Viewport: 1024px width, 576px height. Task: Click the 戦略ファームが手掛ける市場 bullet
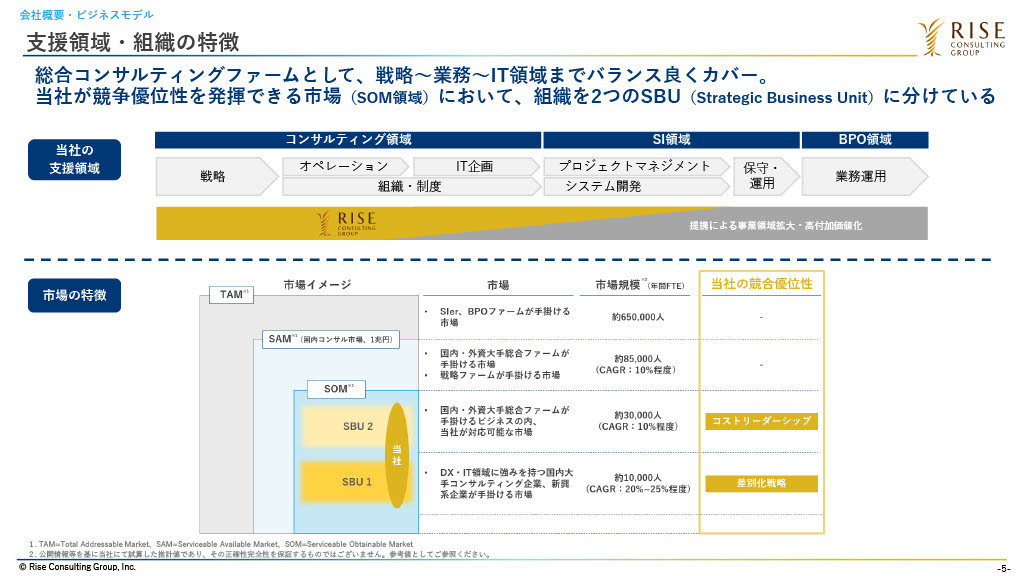(500, 376)
